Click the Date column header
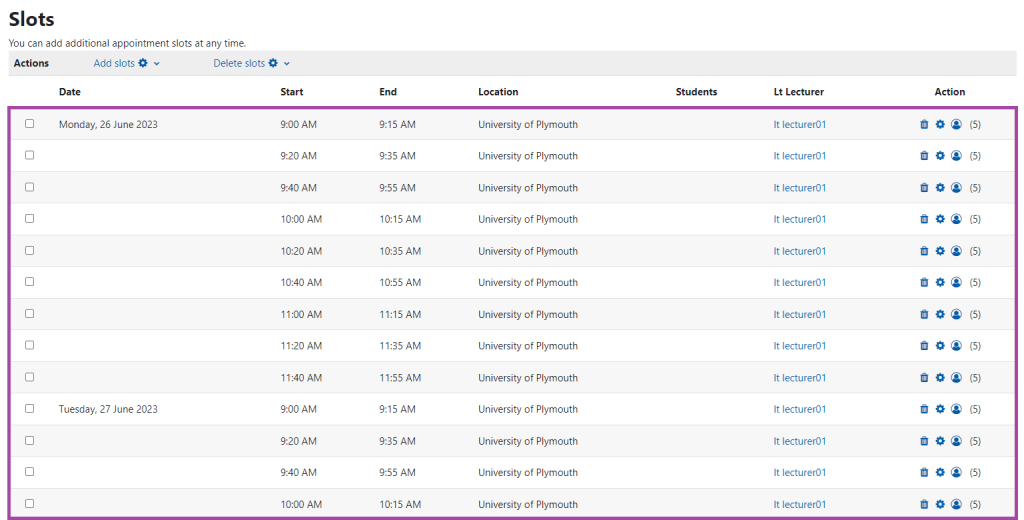 tap(70, 91)
